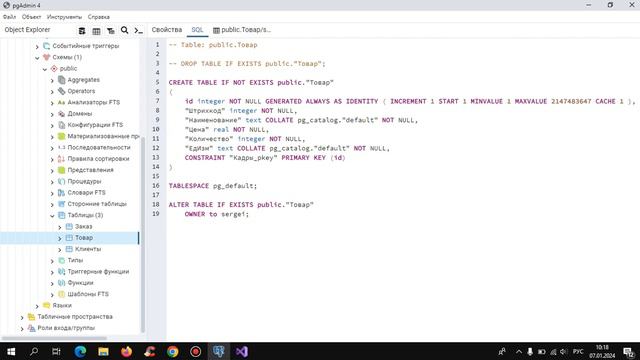Open the Объект menu

click(31, 17)
